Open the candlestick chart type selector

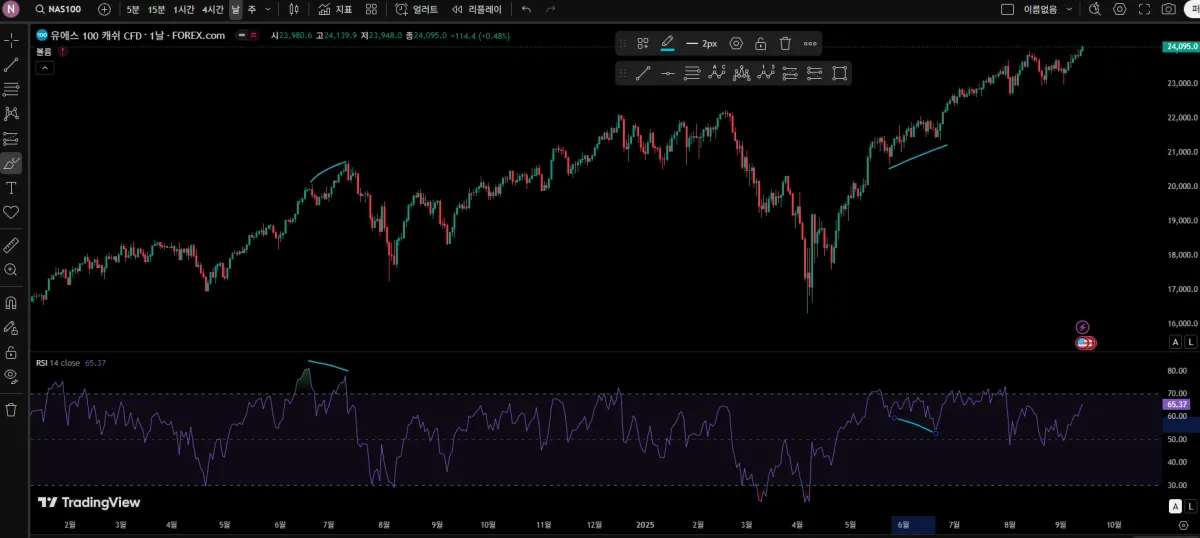point(294,9)
